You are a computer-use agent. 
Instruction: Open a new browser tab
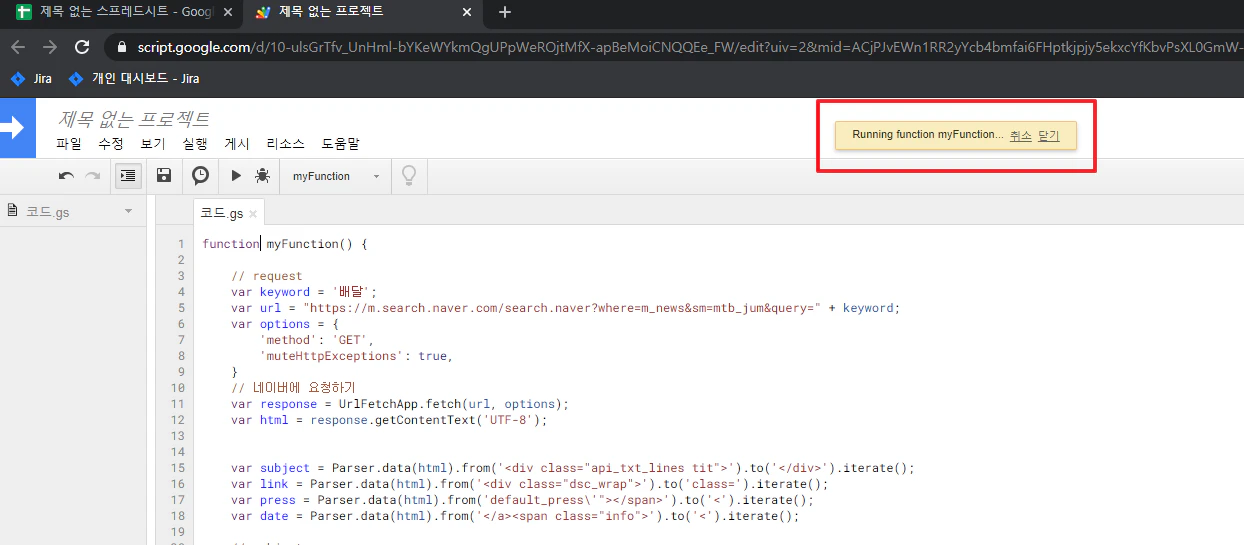tap(505, 12)
